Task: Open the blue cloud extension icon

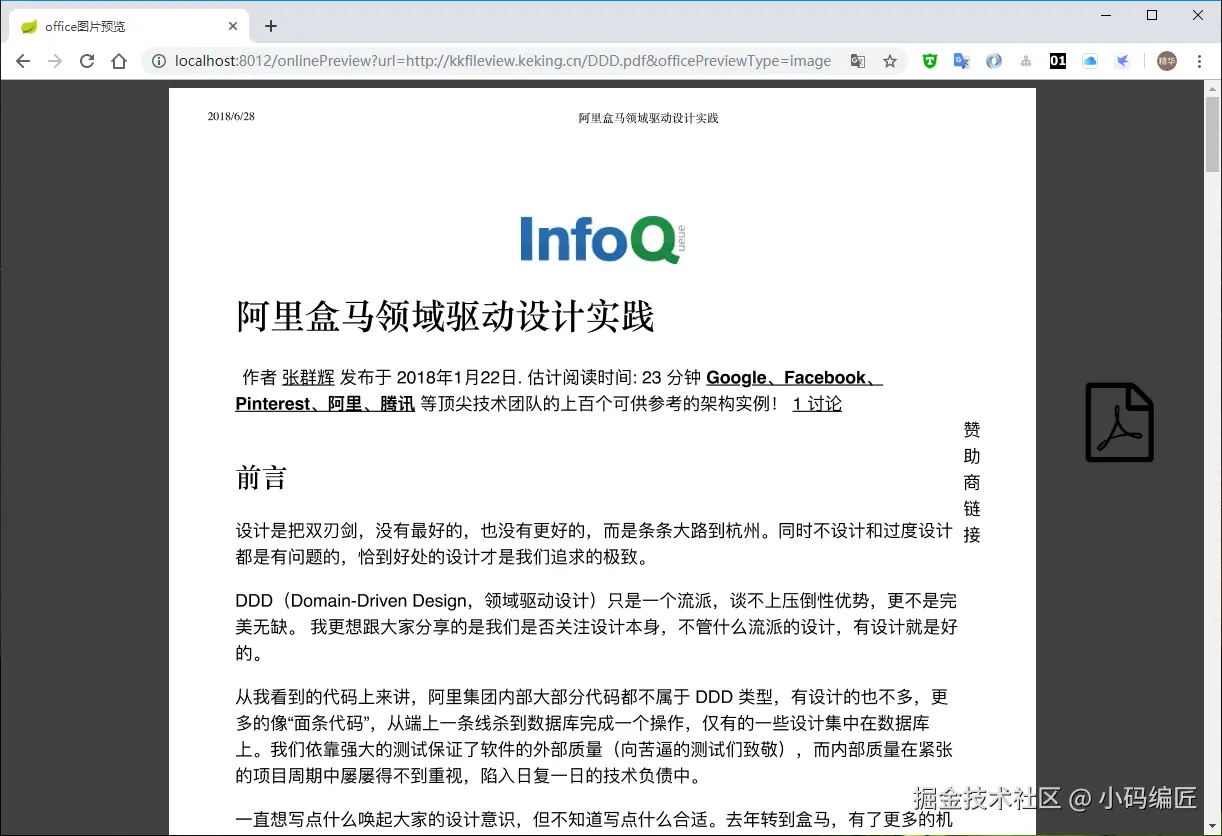Action: 1090,61
